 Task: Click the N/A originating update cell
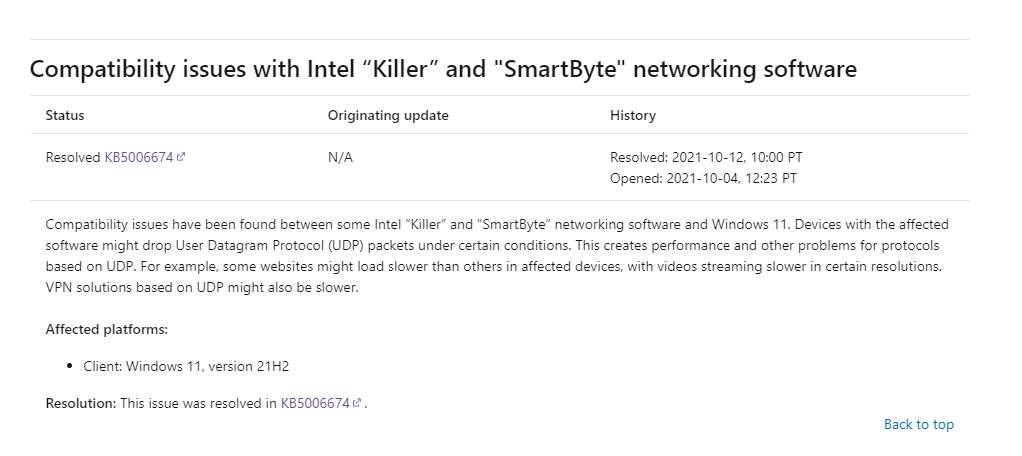tap(340, 157)
